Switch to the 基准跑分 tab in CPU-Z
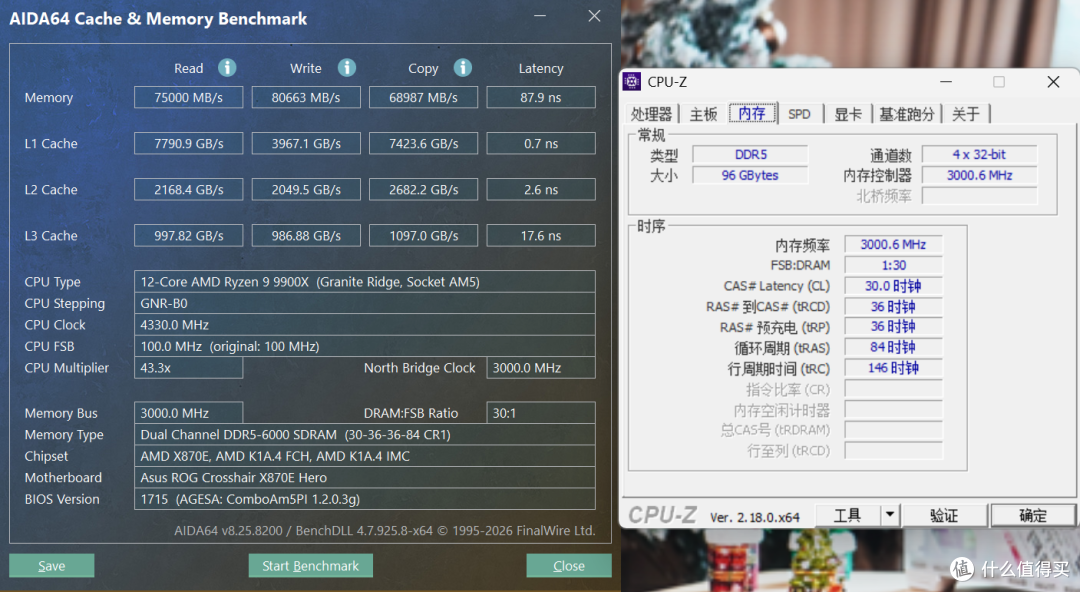Screen dimensions: 1080x592 coord(907,114)
